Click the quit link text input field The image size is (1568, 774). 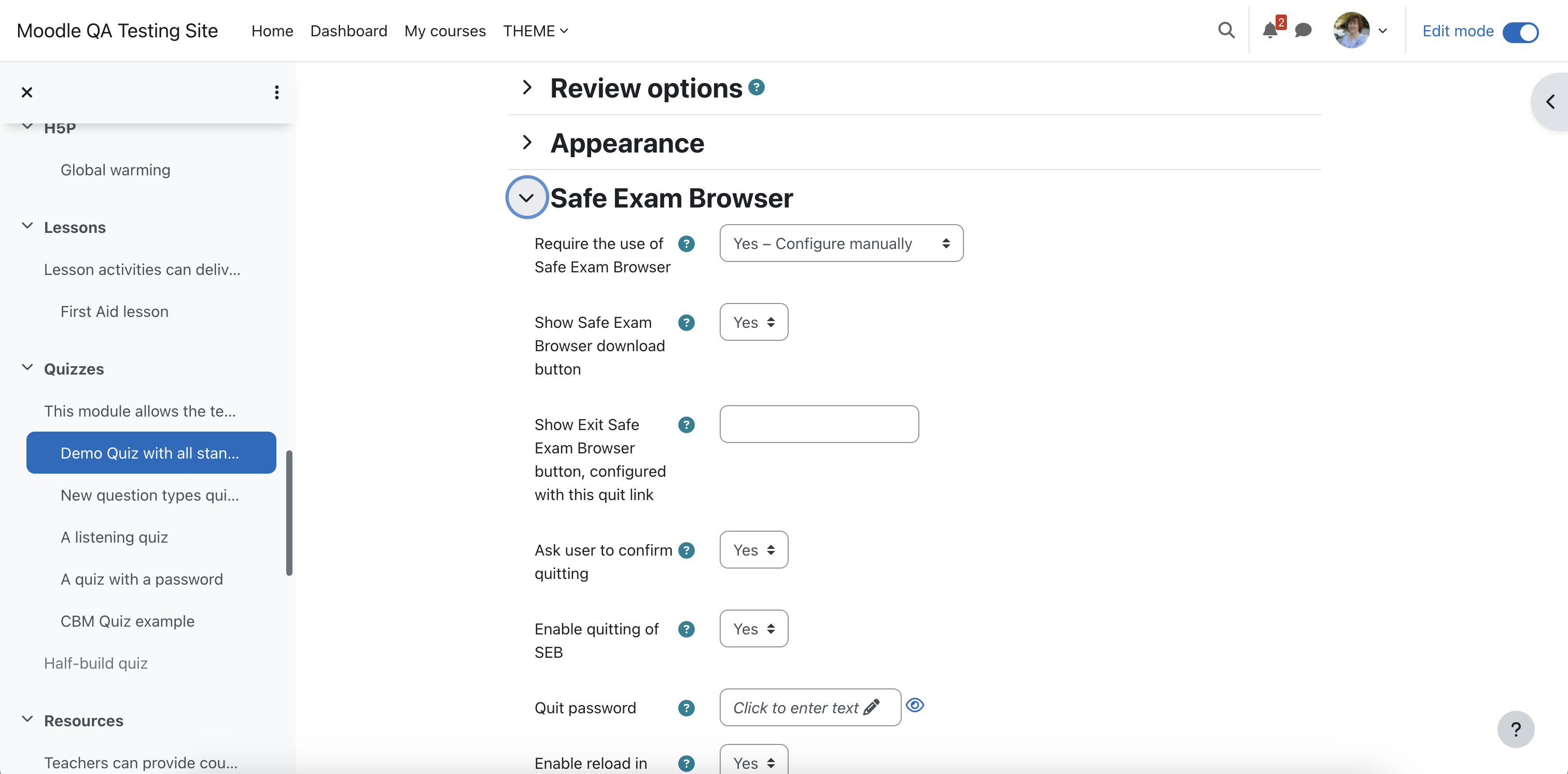[819, 424]
